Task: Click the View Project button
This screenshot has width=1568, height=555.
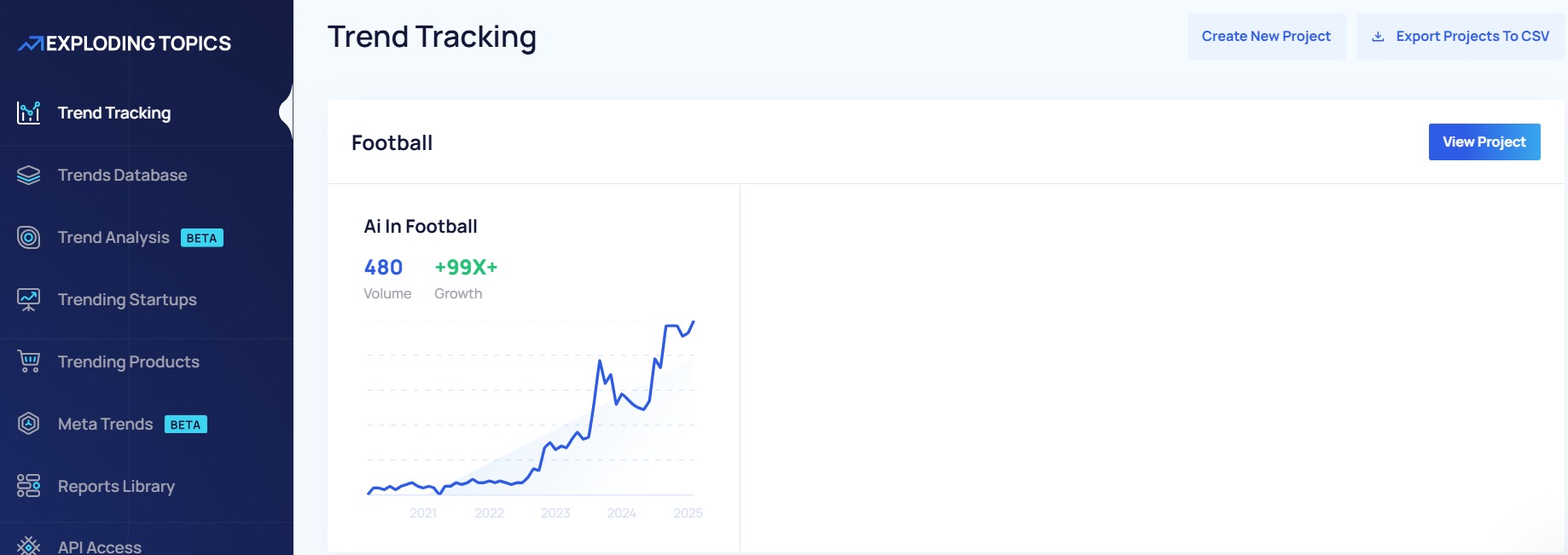Action: pos(1484,142)
